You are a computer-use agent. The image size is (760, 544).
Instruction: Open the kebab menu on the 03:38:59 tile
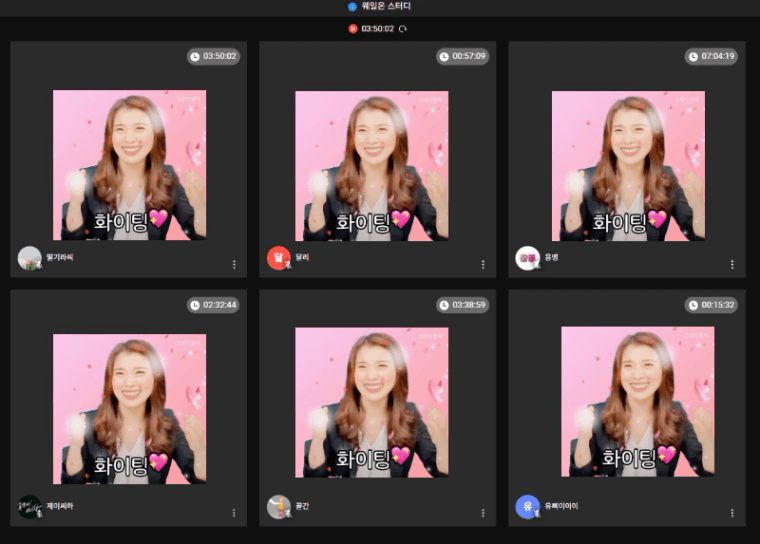point(483,513)
